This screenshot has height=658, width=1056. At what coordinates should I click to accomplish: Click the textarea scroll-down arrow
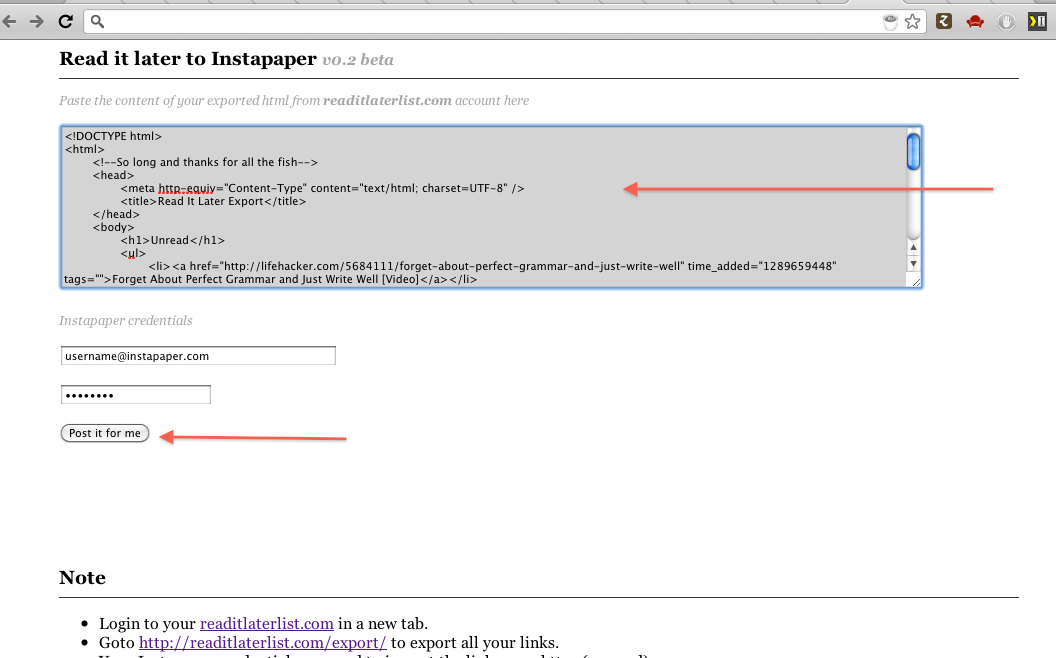pyautogui.click(x=913, y=263)
